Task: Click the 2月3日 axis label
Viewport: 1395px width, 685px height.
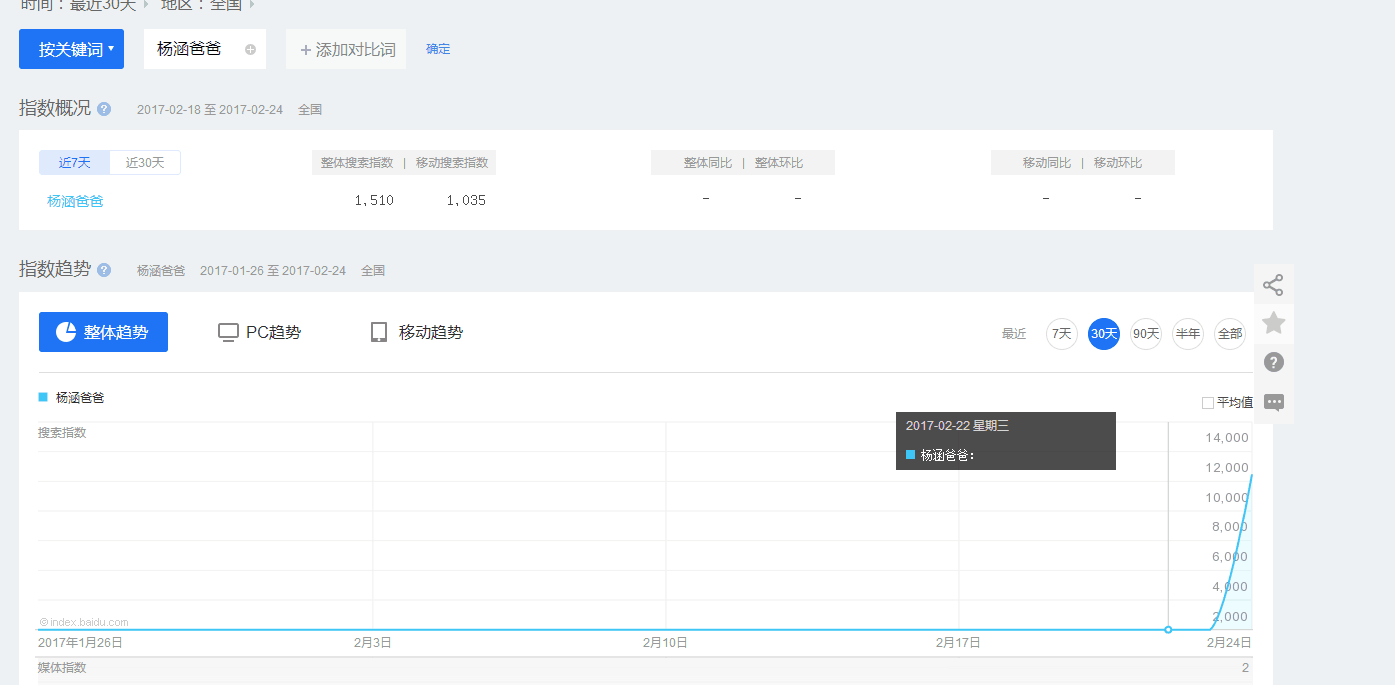Action: (x=373, y=642)
